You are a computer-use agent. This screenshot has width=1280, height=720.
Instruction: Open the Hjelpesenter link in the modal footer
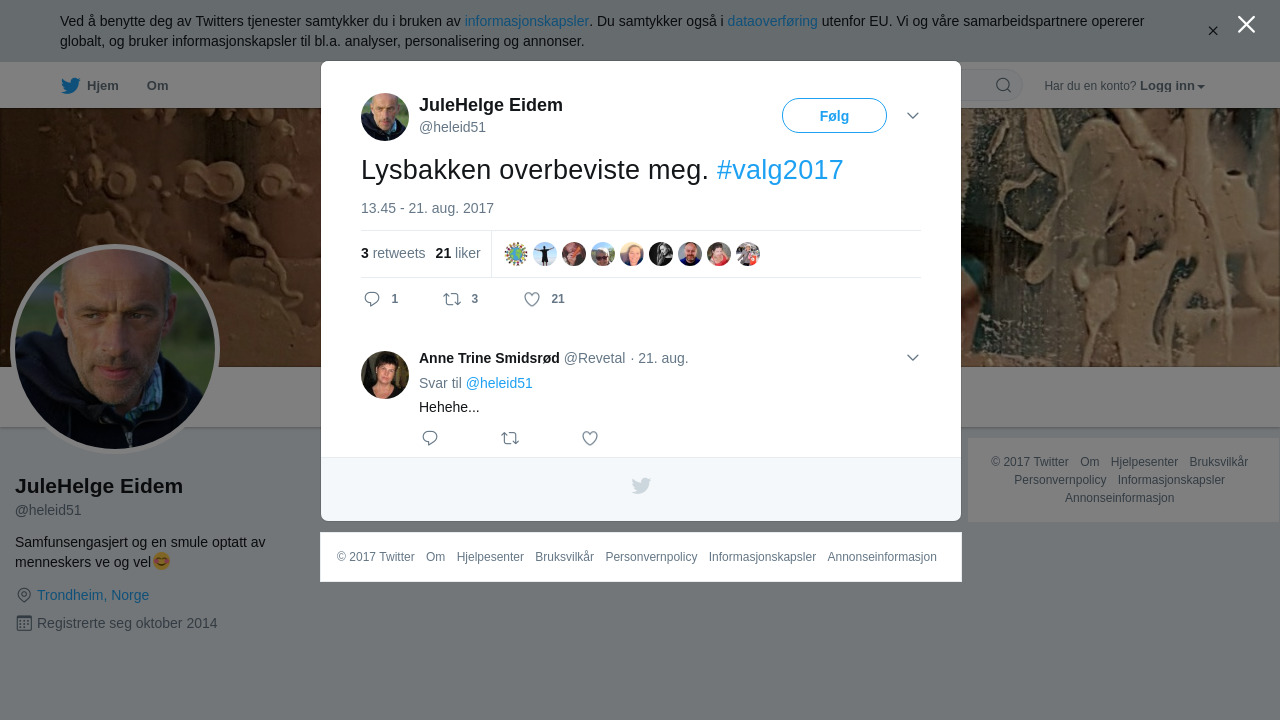pos(490,557)
